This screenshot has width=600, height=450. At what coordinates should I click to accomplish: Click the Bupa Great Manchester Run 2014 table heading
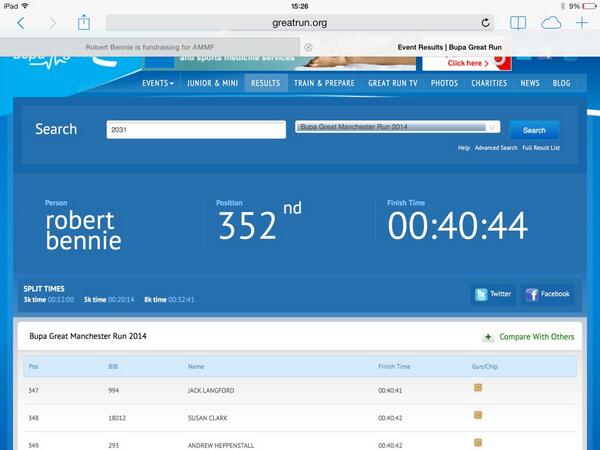point(88,336)
